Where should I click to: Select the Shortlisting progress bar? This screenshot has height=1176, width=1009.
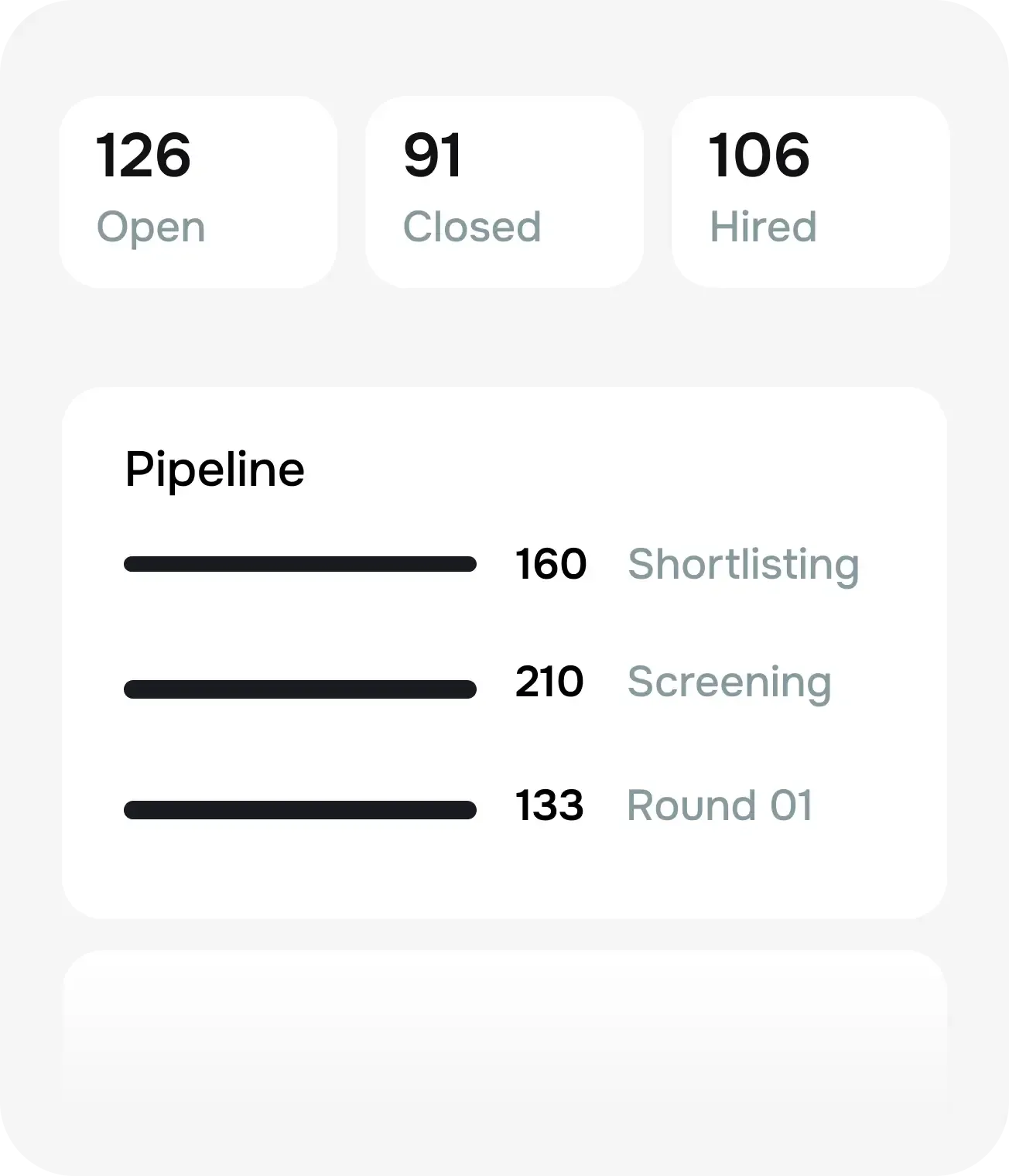point(300,565)
